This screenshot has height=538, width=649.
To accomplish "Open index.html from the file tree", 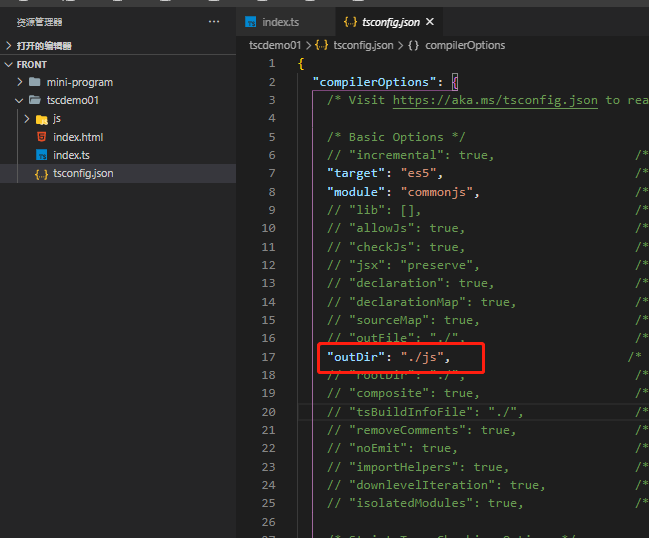I will [x=78, y=137].
